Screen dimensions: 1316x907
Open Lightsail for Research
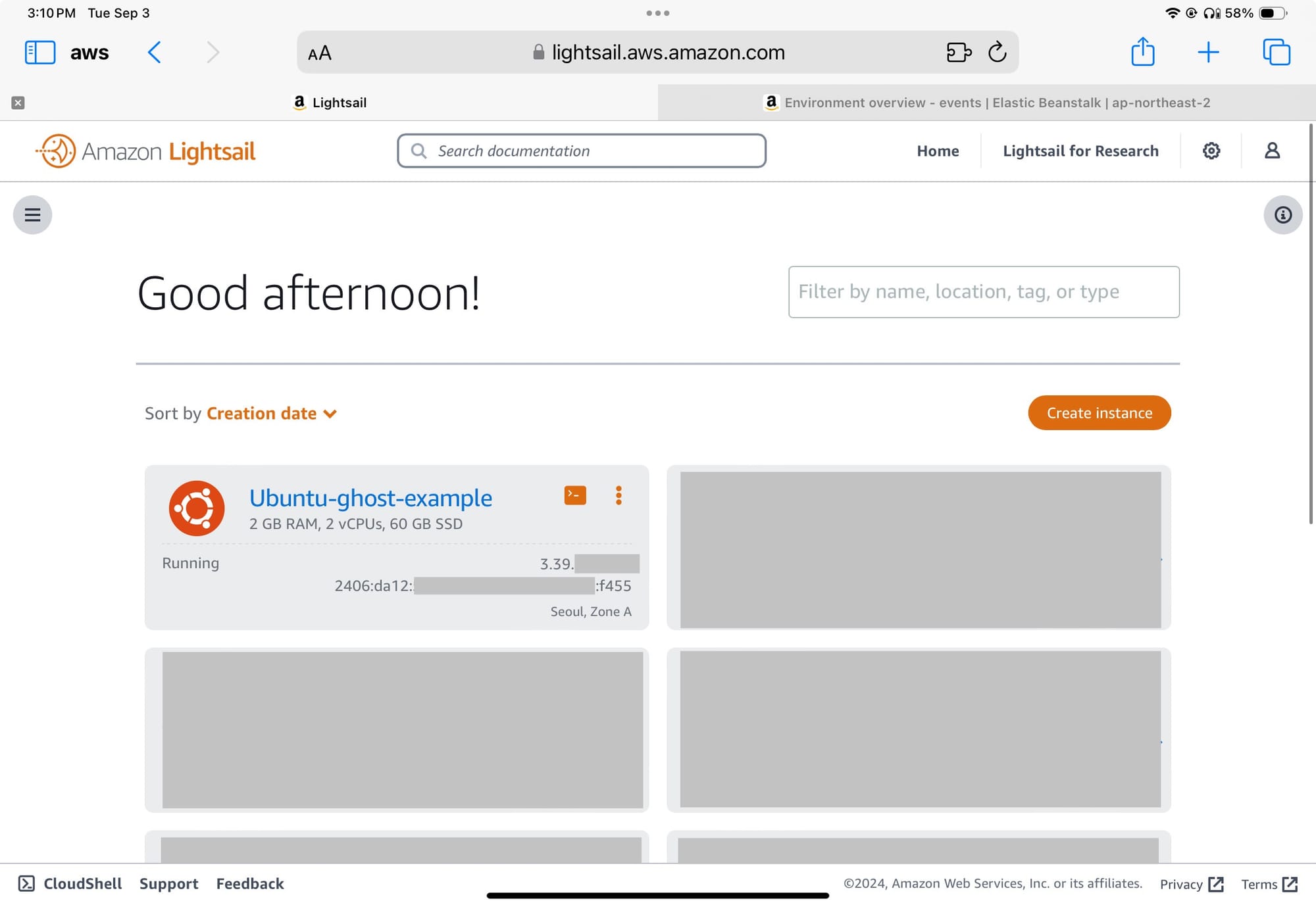pyautogui.click(x=1080, y=151)
